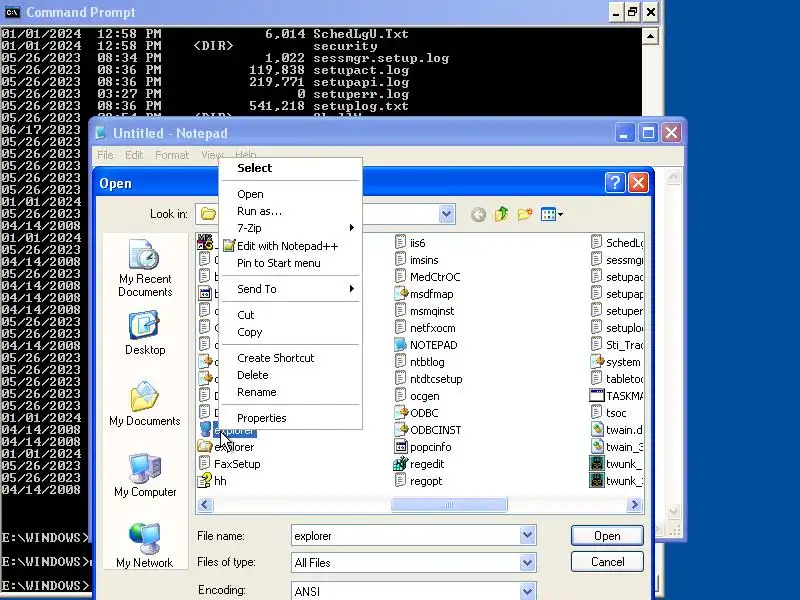The height and width of the screenshot is (600, 800).
Task: Expand the Send To submenu
Action: (x=291, y=289)
